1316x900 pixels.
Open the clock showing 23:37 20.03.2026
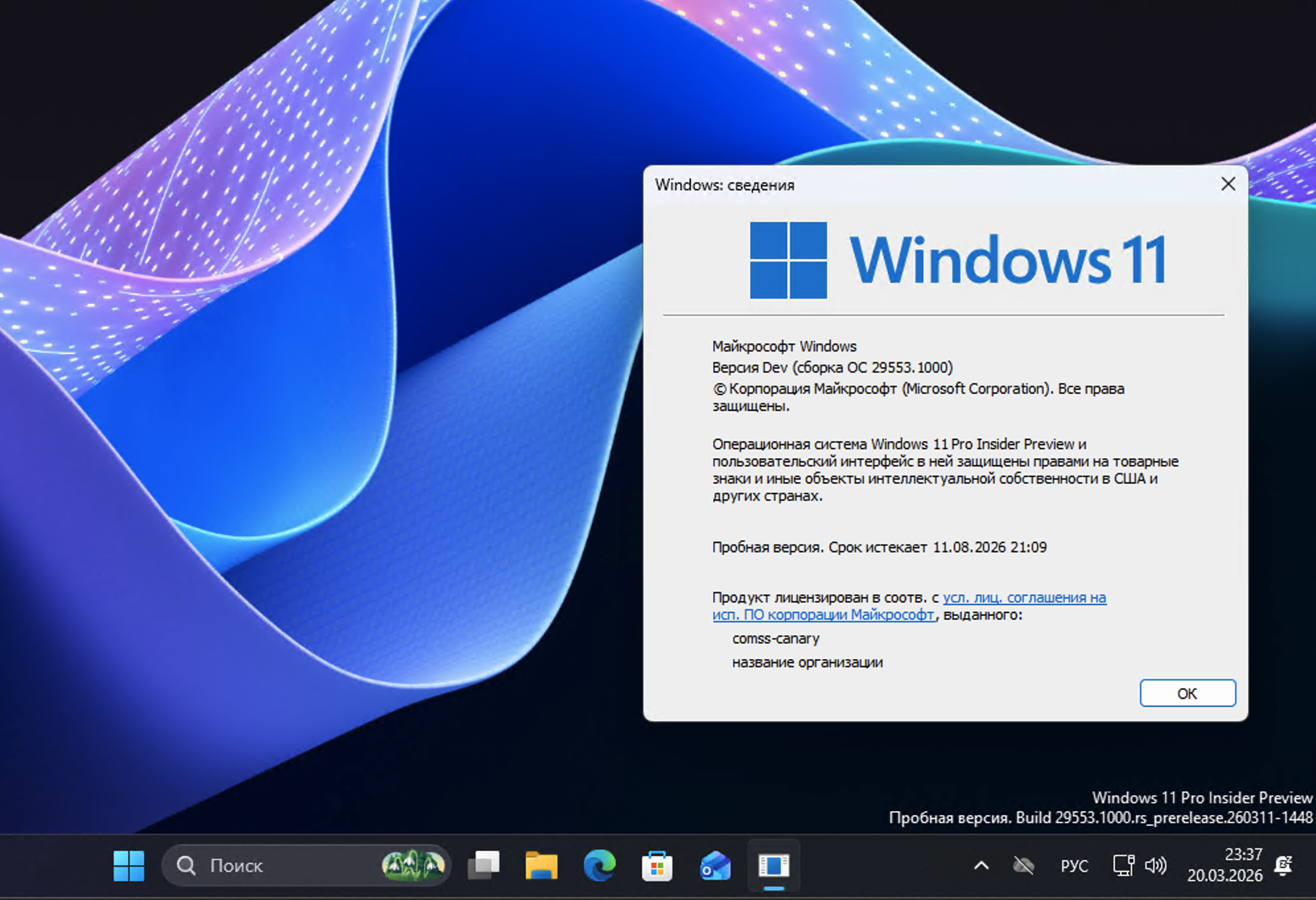1225,865
